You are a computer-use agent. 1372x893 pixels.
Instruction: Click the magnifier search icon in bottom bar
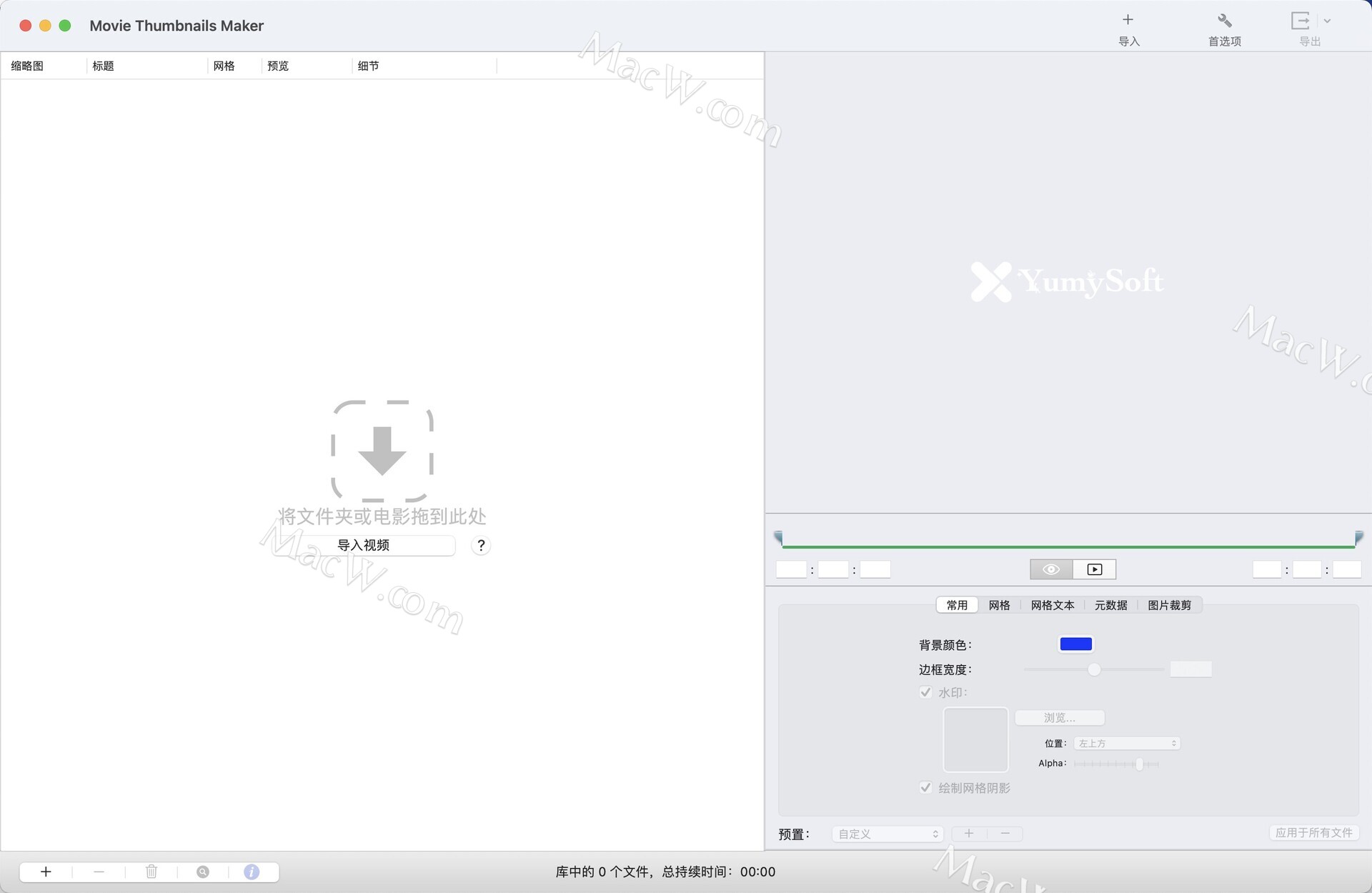203,872
